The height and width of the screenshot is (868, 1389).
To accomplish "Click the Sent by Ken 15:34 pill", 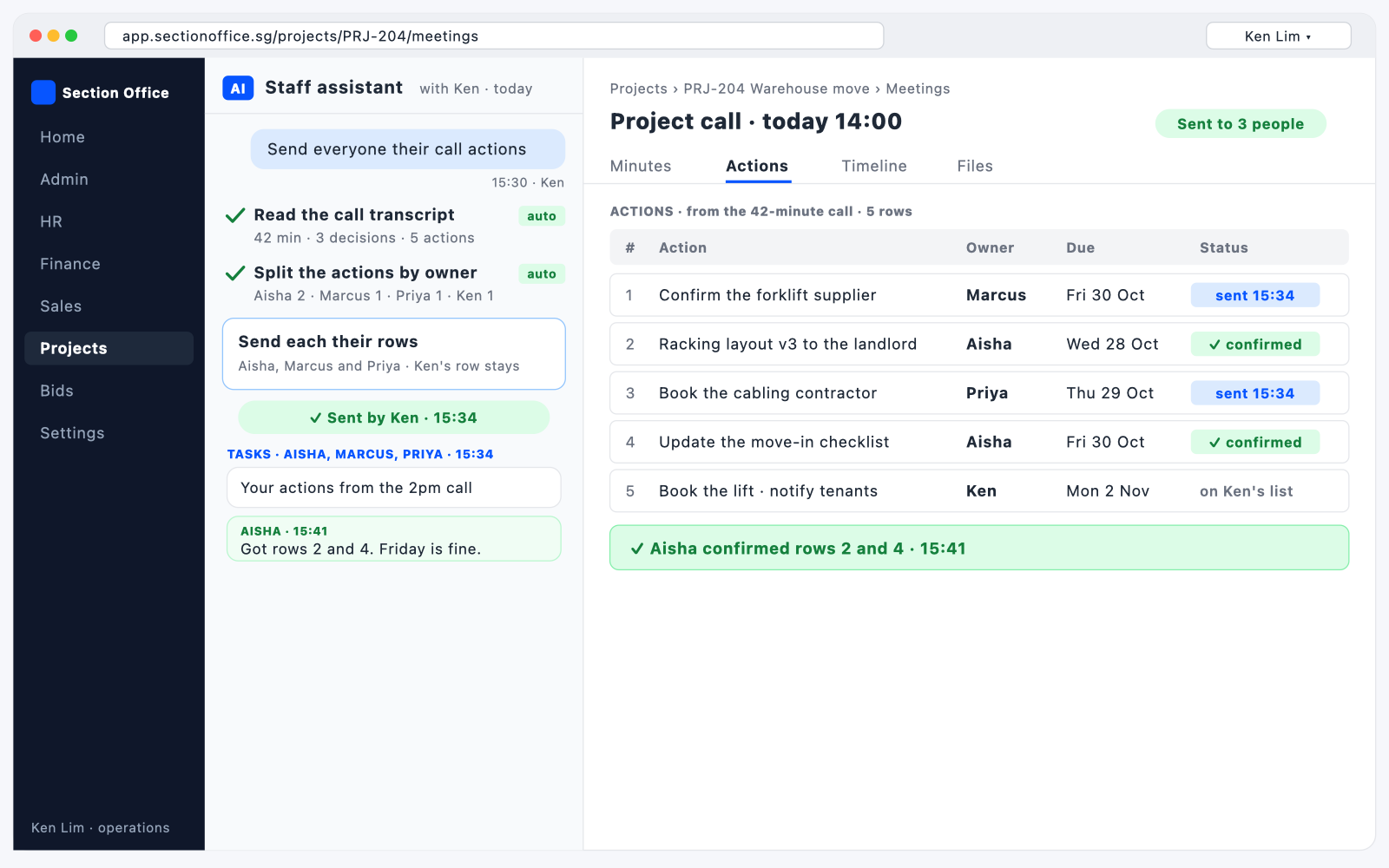I will tap(393, 418).
